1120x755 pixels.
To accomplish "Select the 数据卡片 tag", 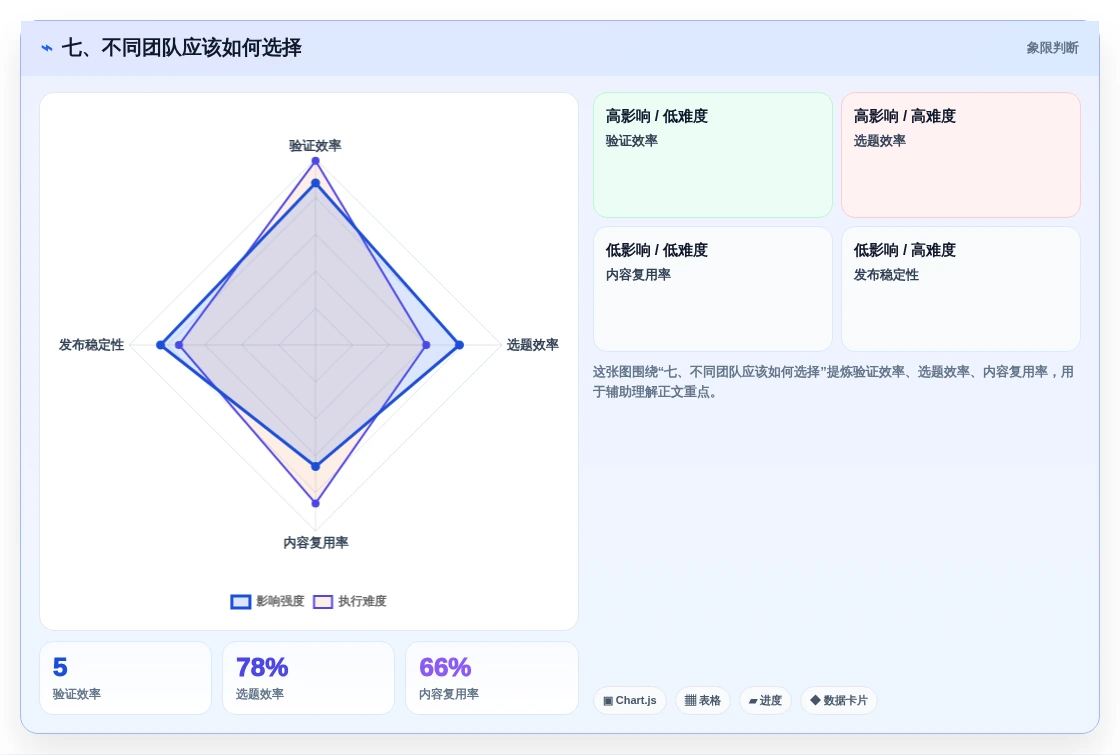I will (839, 701).
